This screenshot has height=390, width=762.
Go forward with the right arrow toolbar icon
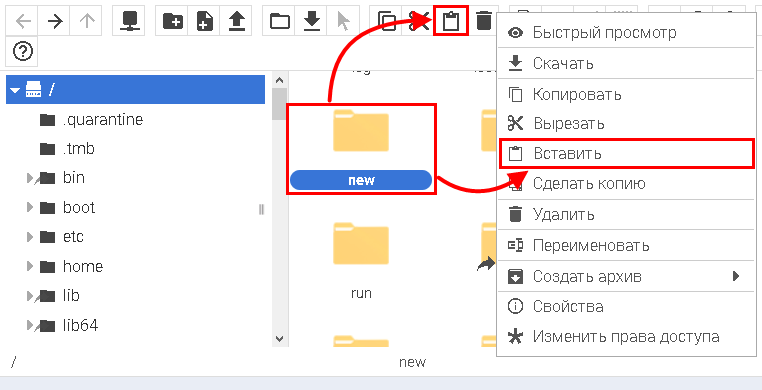(x=54, y=21)
